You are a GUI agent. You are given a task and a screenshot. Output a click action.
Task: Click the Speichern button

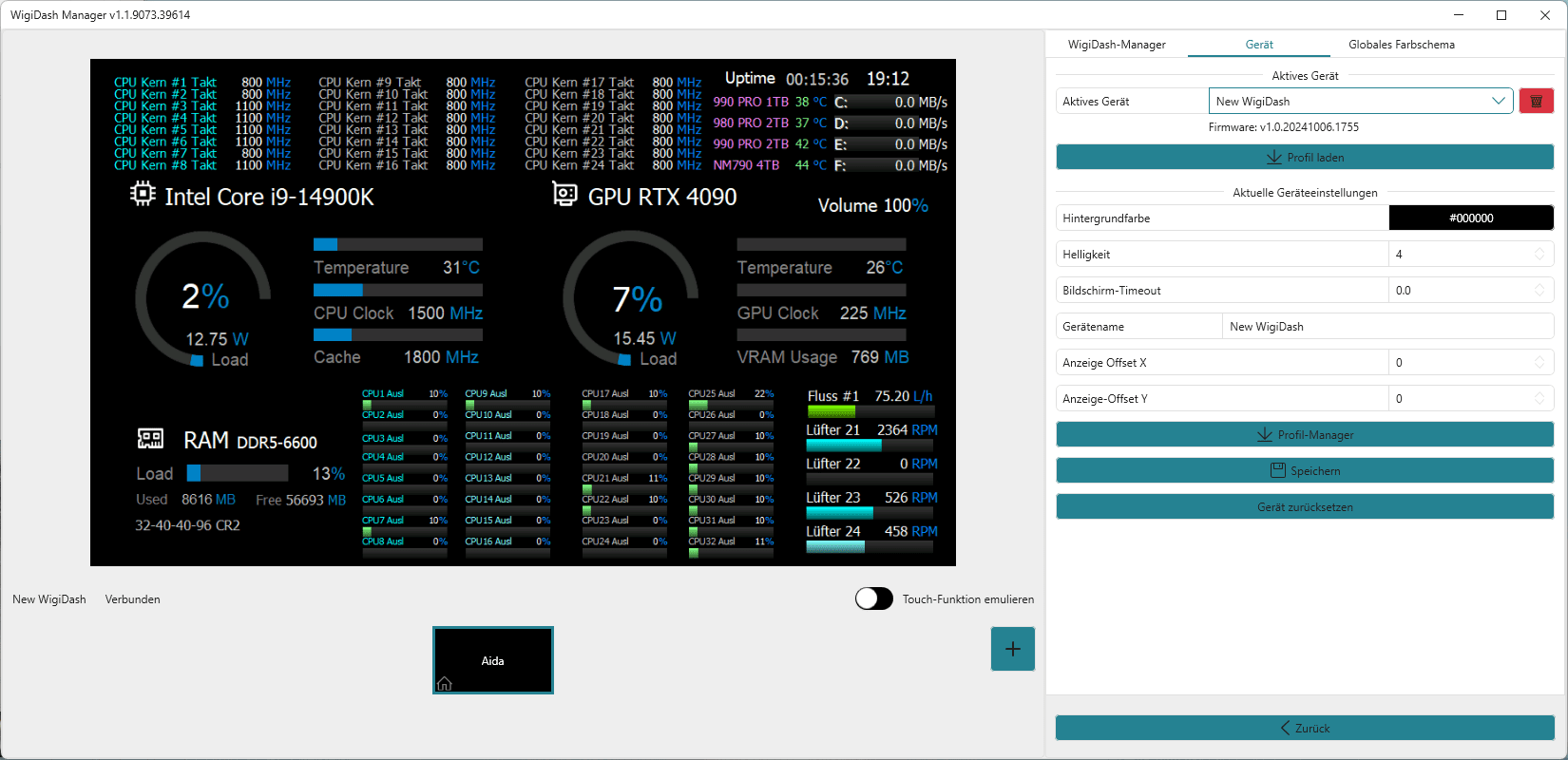click(1305, 471)
